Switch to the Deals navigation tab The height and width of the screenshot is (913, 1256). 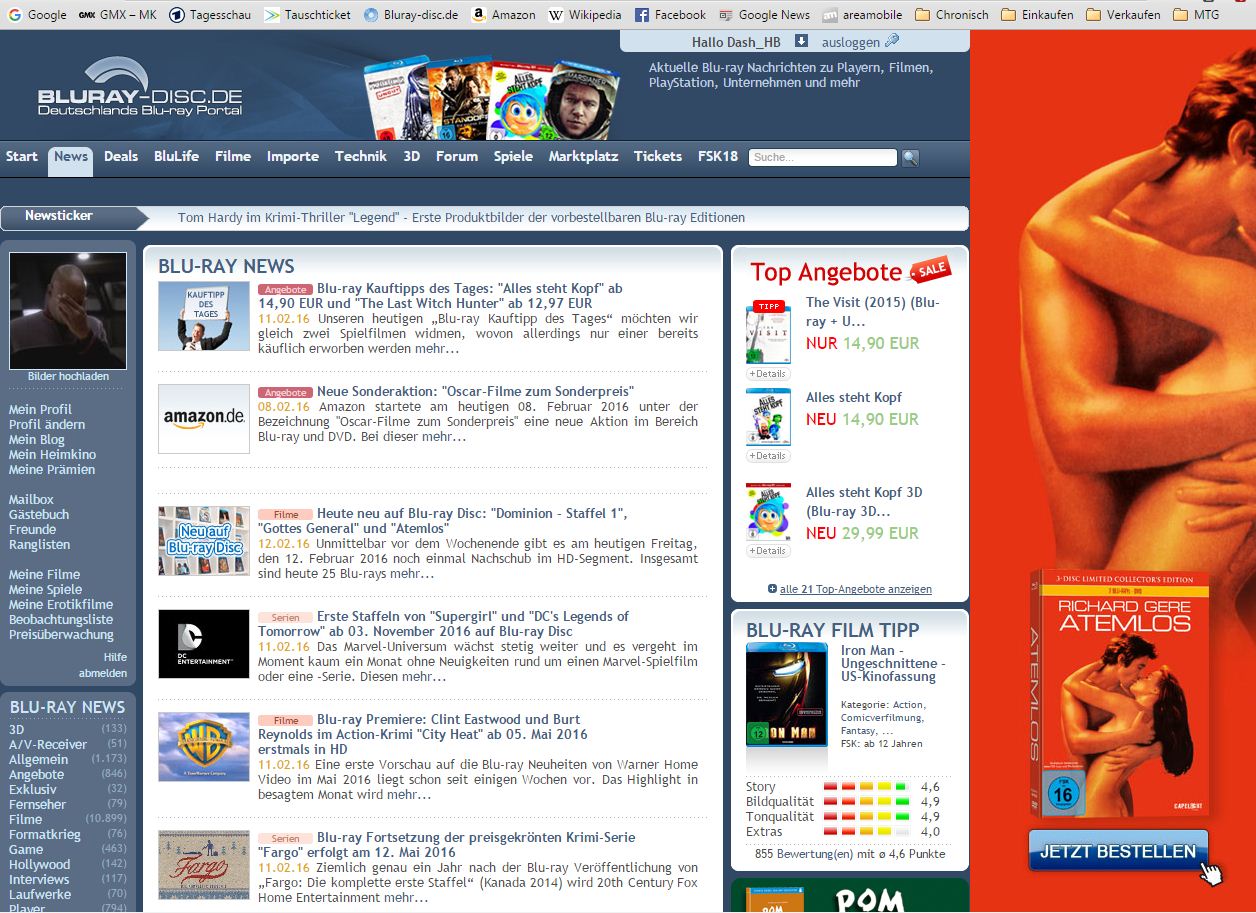(121, 156)
